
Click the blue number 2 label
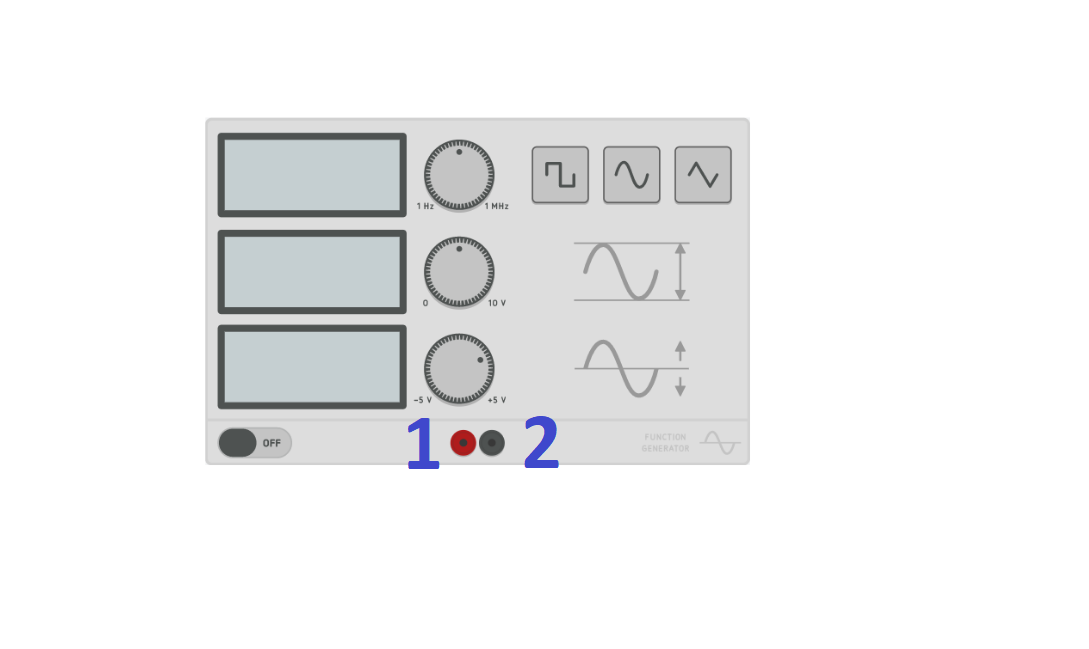(x=541, y=443)
